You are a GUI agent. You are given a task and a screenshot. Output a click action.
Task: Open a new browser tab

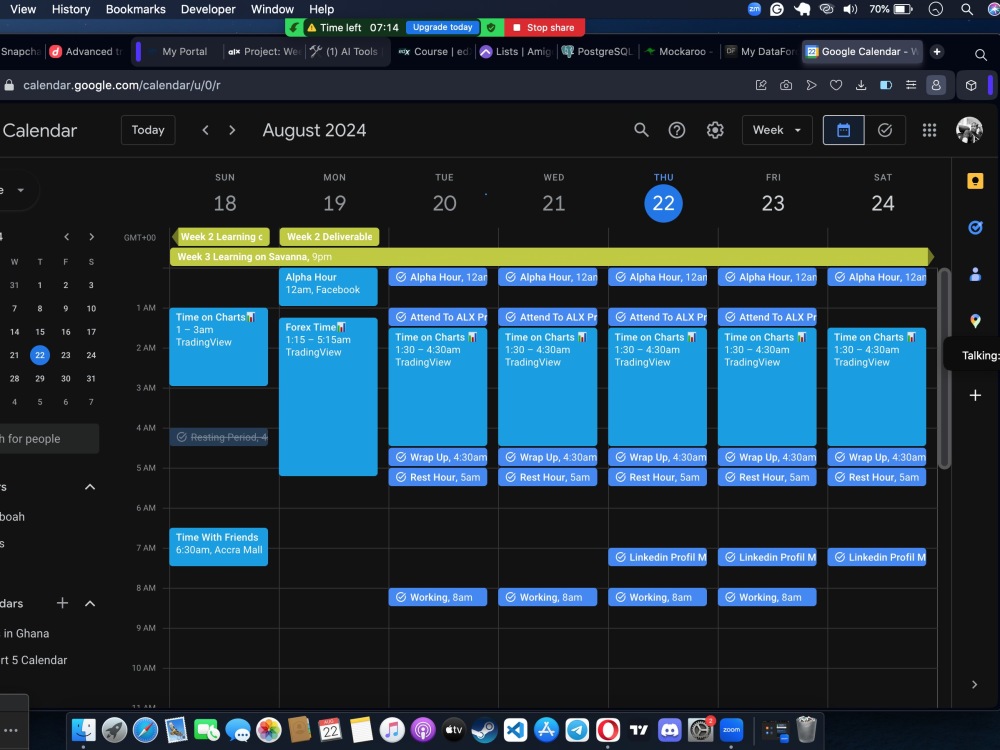pyautogui.click(x=936, y=52)
